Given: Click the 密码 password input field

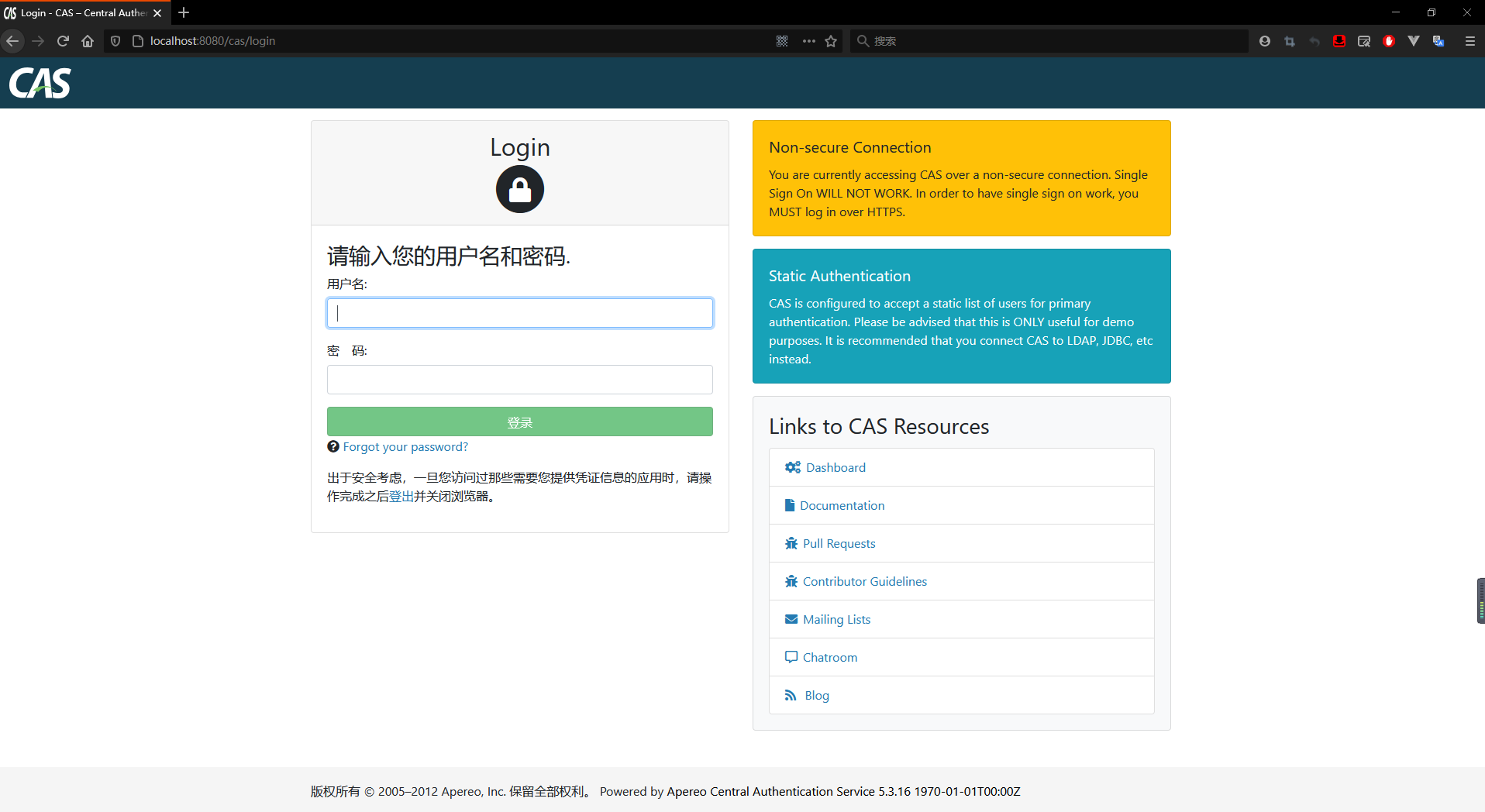Looking at the screenshot, I should (519, 380).
